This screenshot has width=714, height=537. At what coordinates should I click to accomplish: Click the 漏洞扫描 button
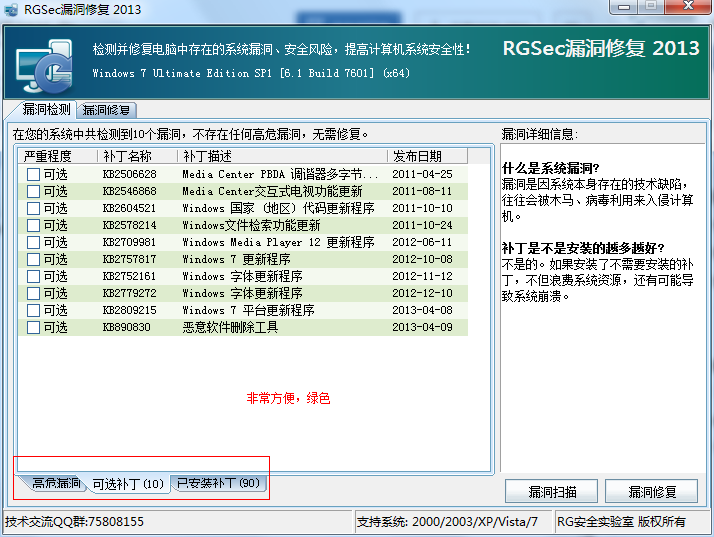551,491
